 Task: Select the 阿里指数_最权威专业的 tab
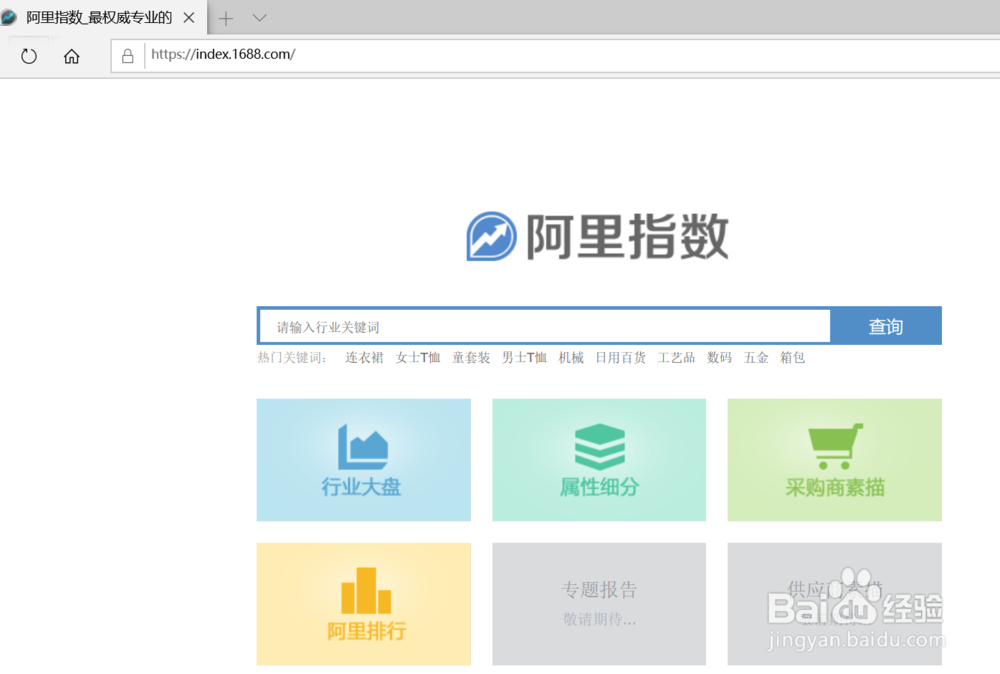[102, 17]
